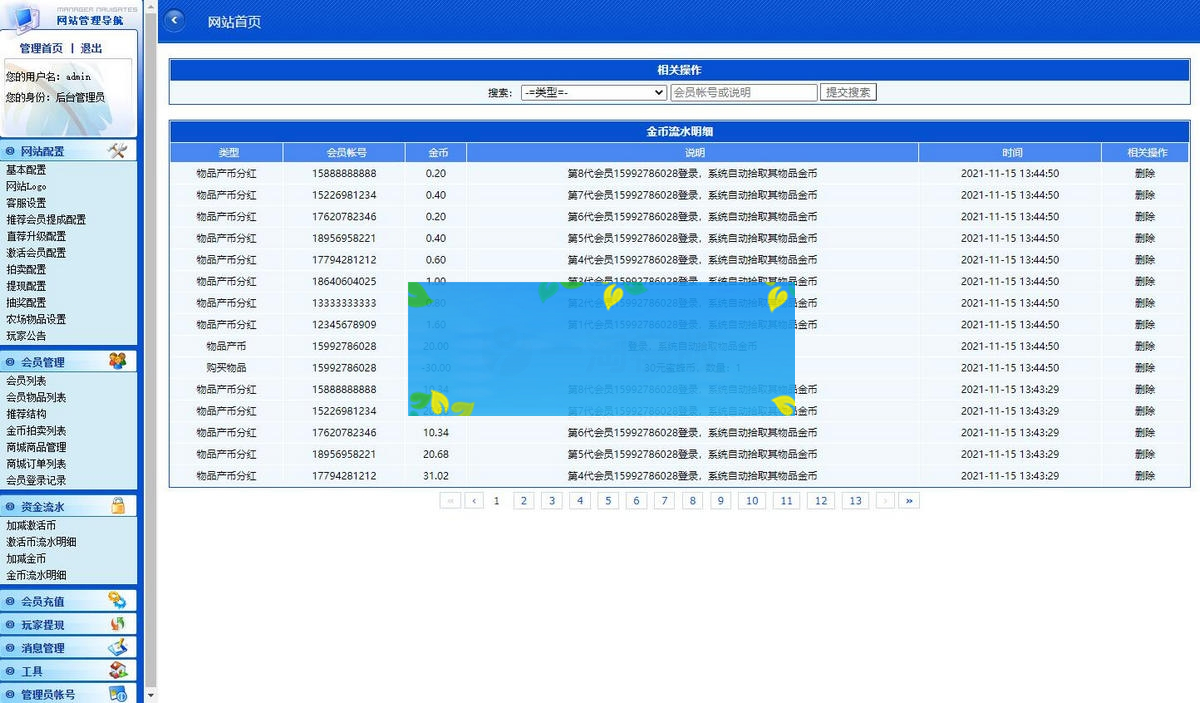This screenshot has height=703, width=1200.
Task: Open 金币流水明细 in the sidebar
Action: (x=36, y=575)
